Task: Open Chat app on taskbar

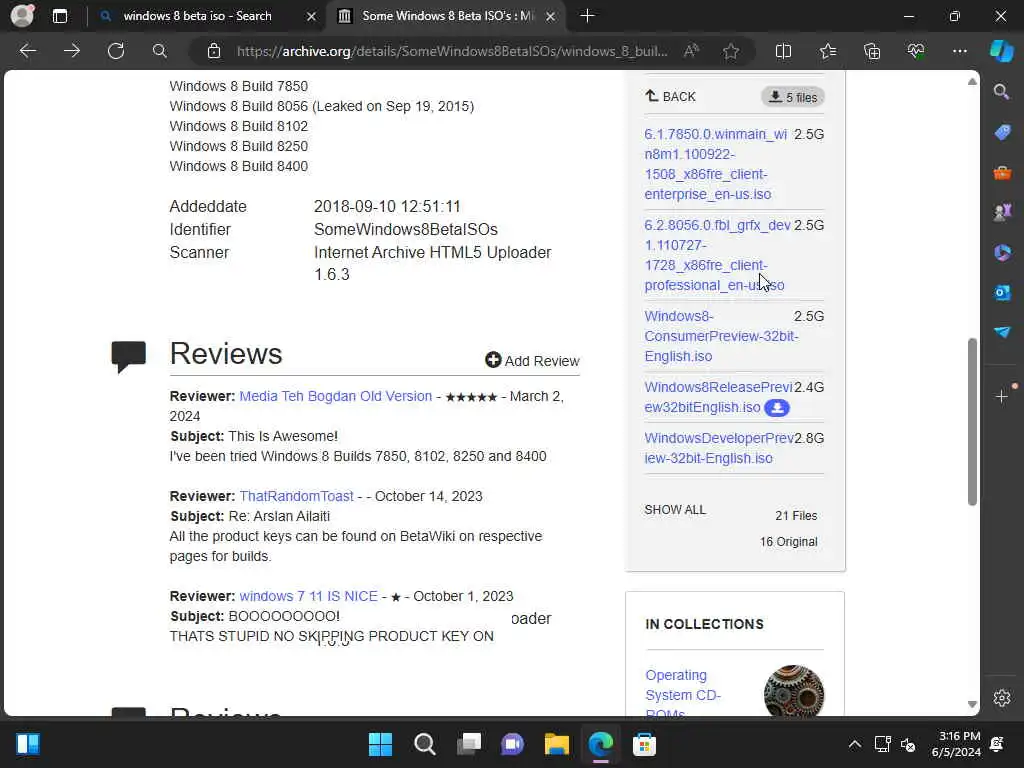Action: pos(512,744)
